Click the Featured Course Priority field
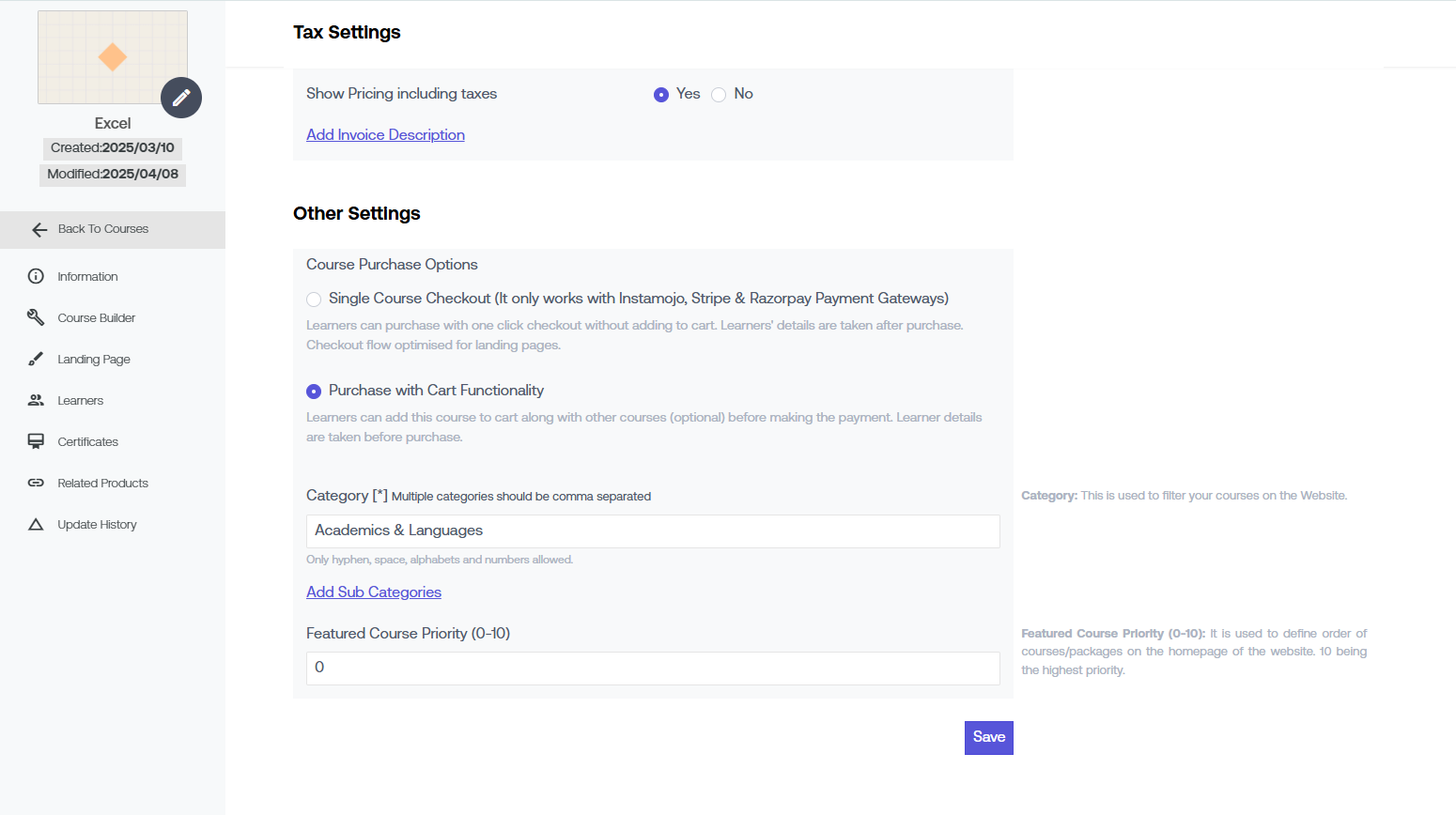Screen dimensions: 1456x815 [653, 669]
